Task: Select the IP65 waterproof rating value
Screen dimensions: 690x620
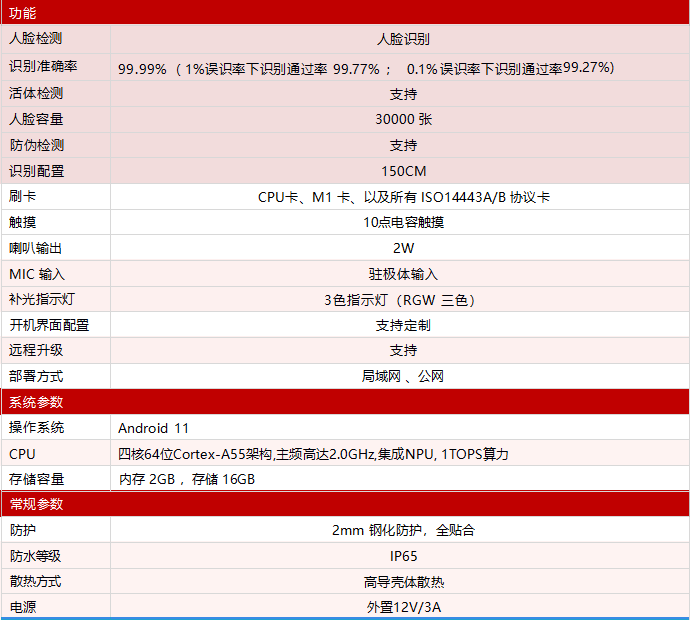Action: (403, 556)
